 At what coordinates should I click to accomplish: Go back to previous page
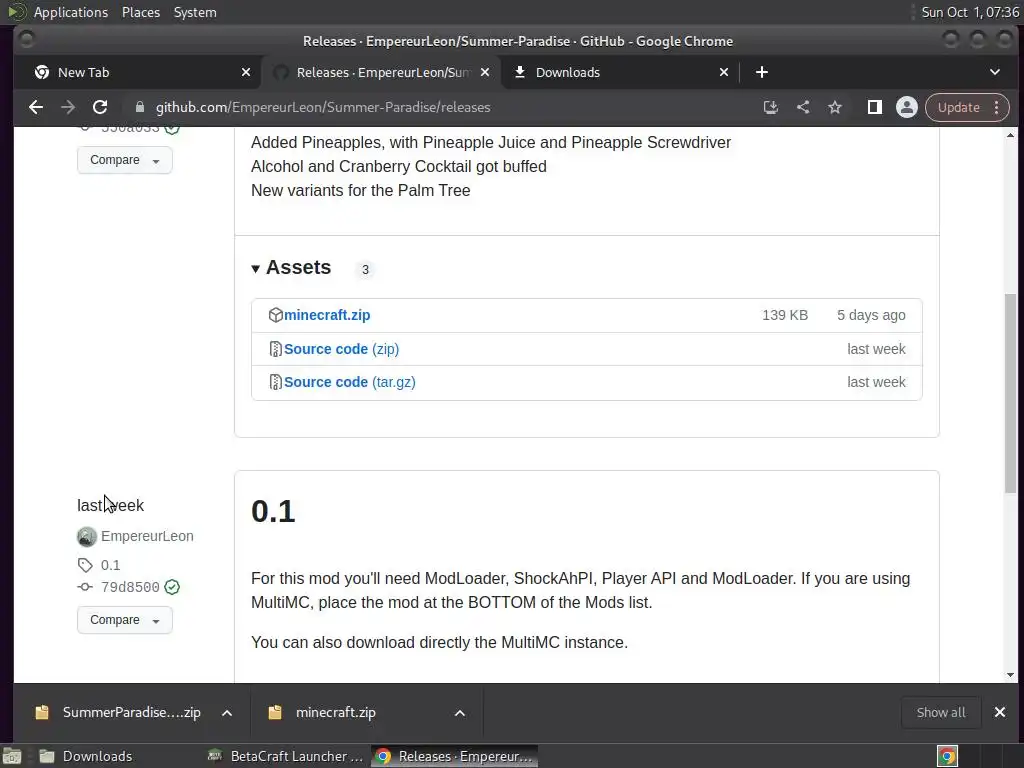coord(36,107)
